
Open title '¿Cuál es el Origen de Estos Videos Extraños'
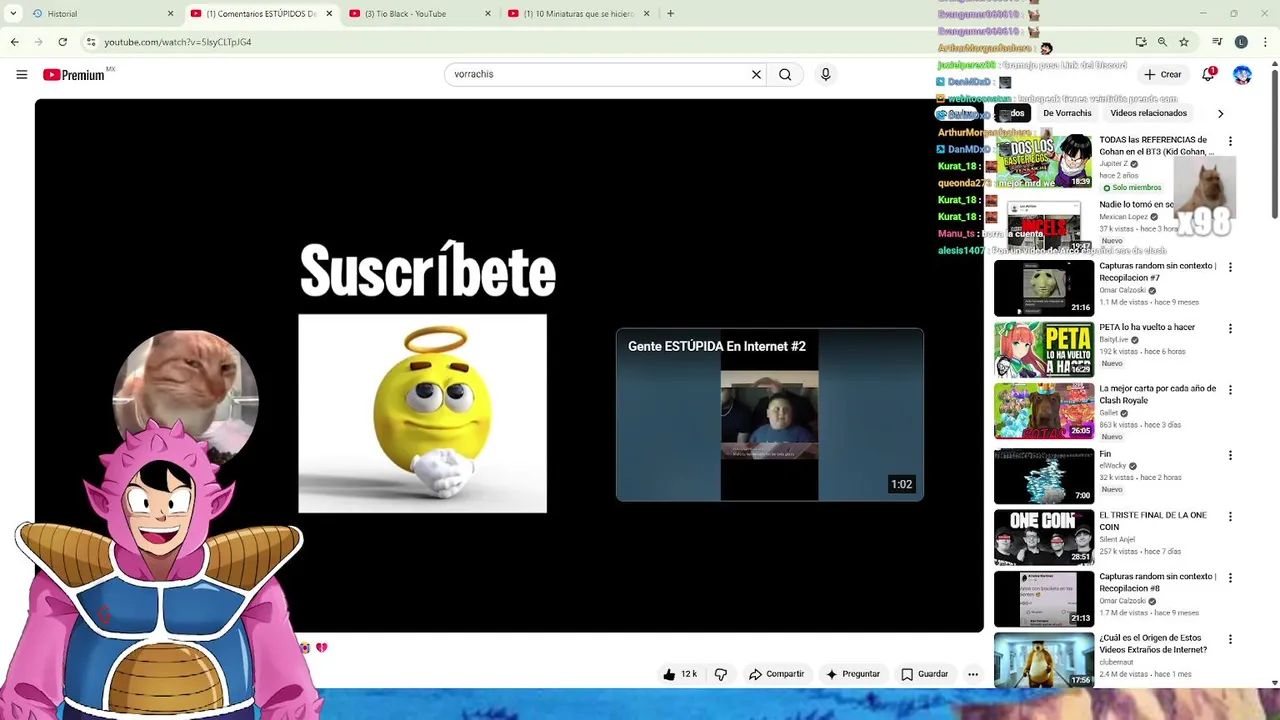(x=1153, y=644)
